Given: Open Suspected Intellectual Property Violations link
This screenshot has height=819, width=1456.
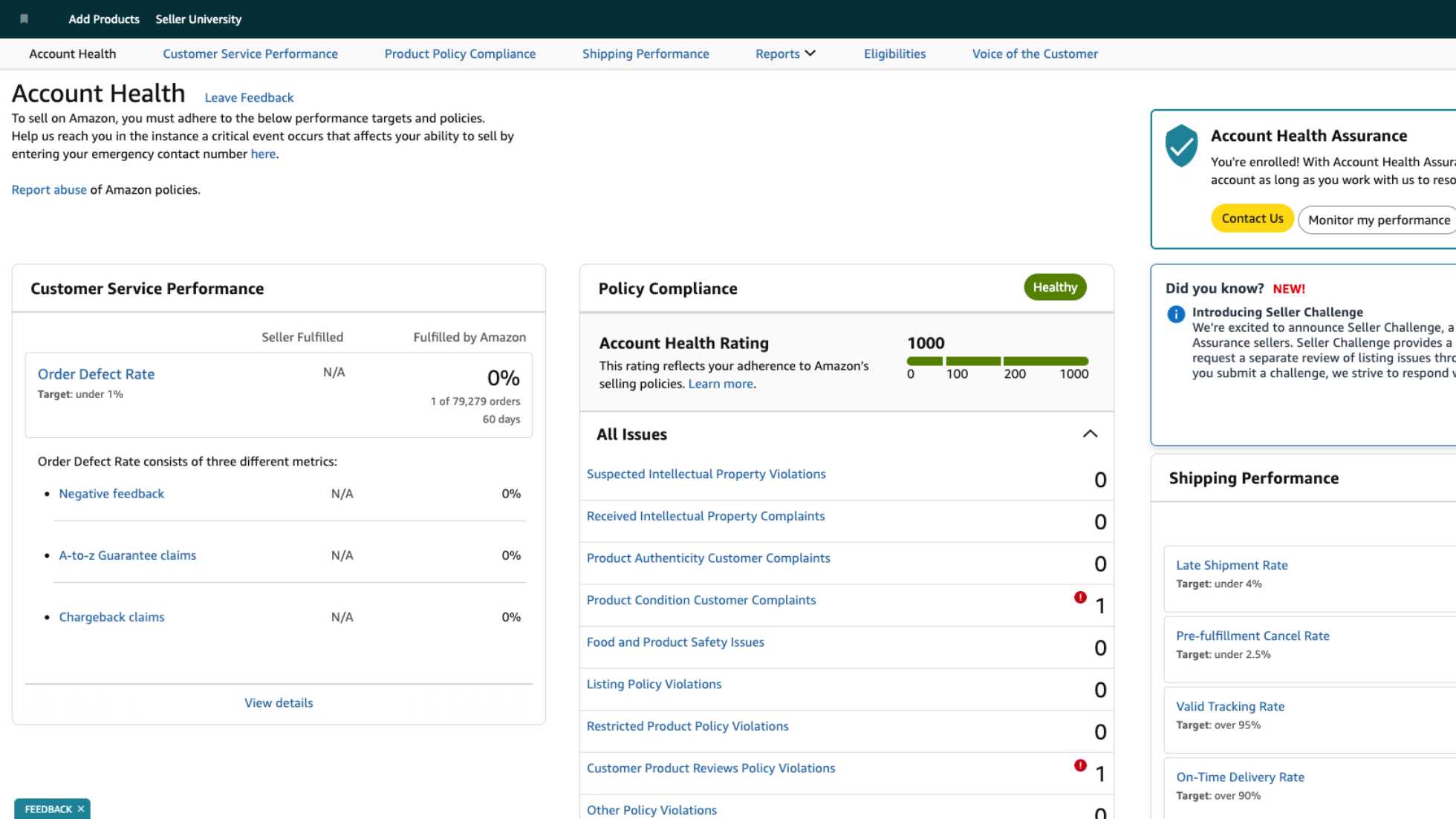Looking at the screenshot, I should [x=706, y=474].
